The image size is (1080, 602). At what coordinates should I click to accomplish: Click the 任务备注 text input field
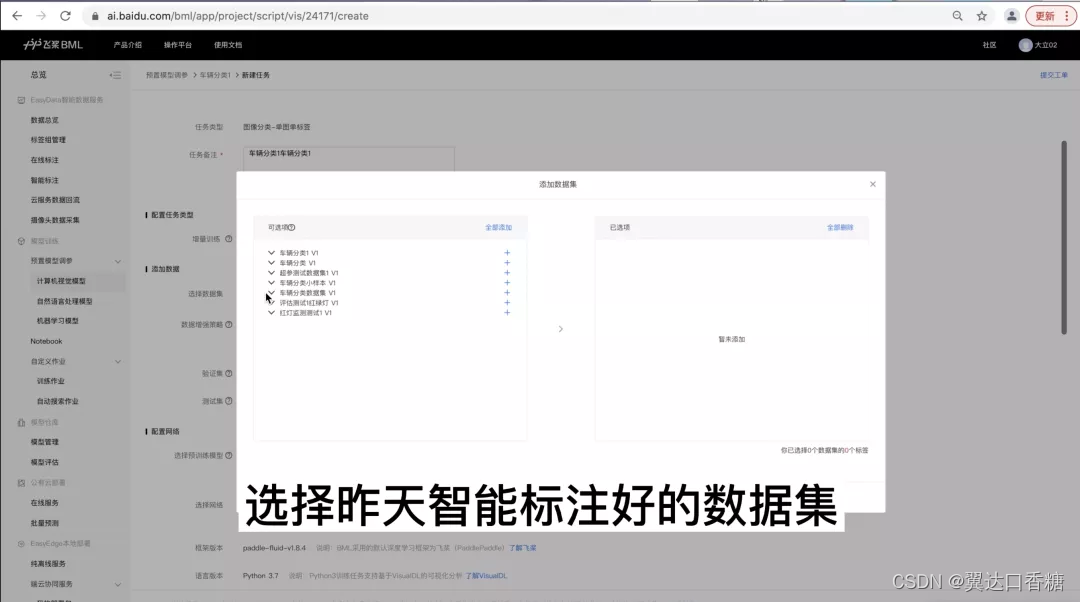click(350, 158)
